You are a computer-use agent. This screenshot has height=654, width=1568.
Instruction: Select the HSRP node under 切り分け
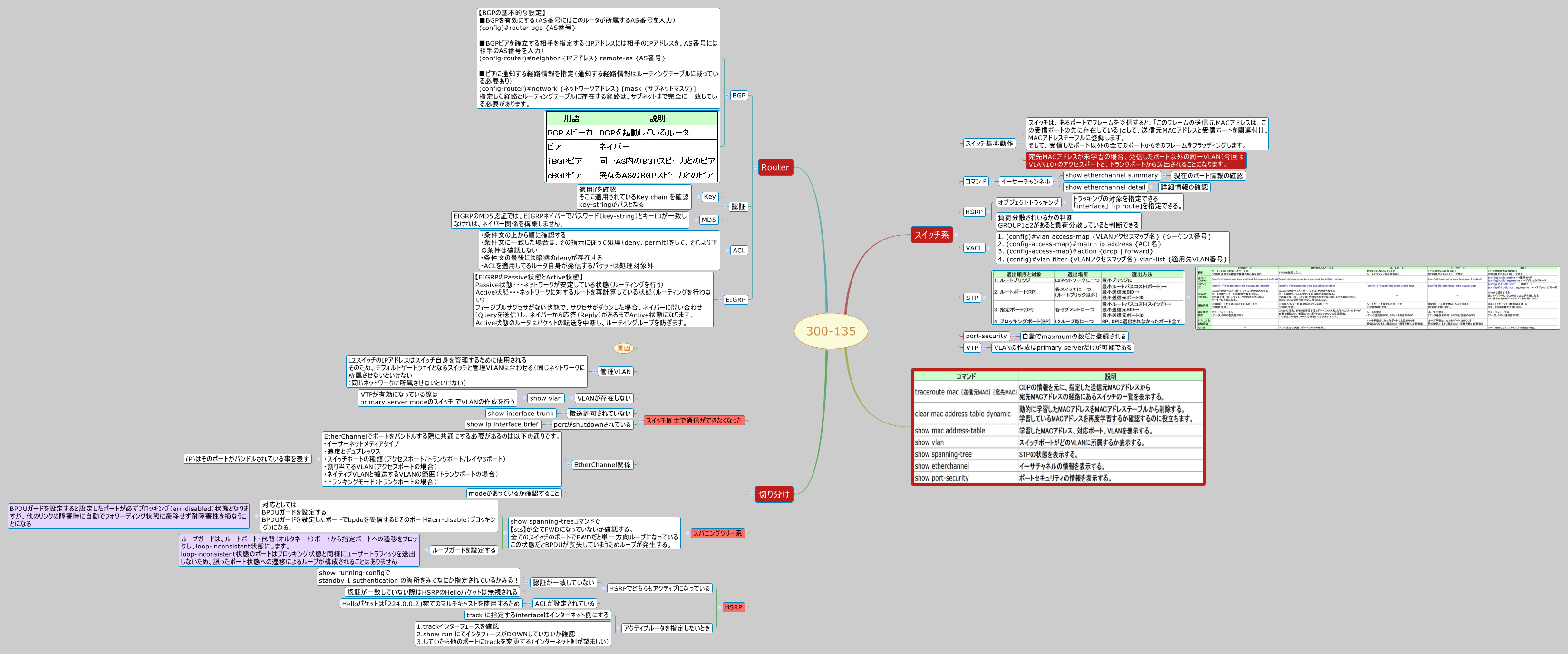(x=733, y=606)
